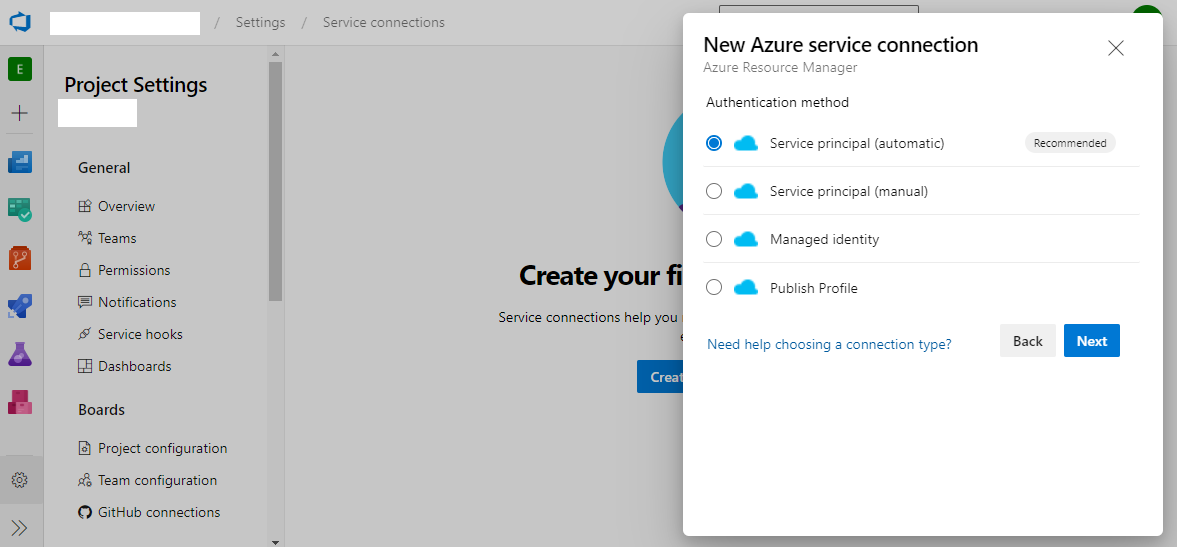Click cloud icon beside Managed identity
The image size is (1177, 547).
(745, 239)
